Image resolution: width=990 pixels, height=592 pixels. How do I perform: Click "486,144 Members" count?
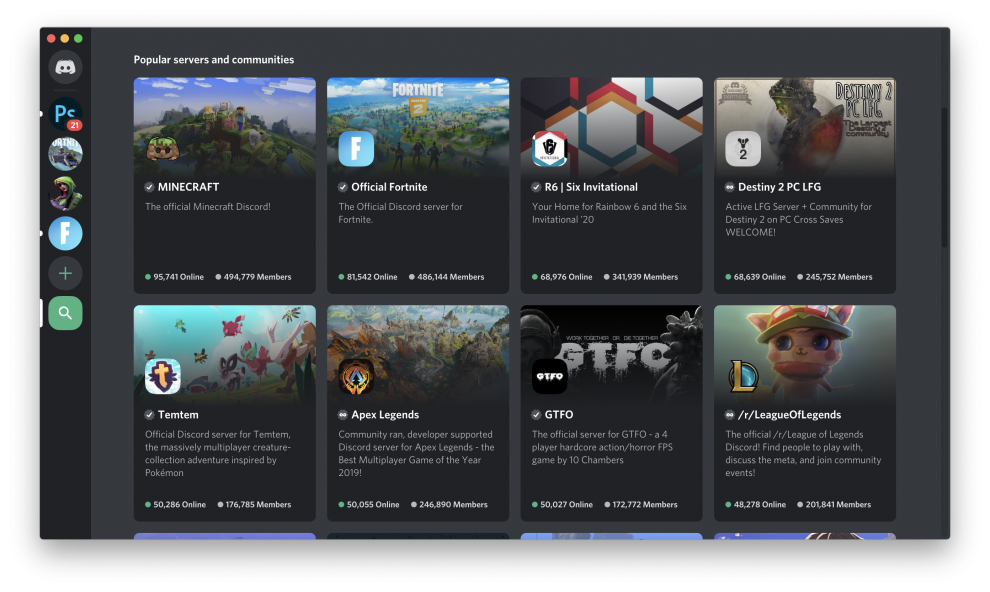pyautogui.click(x=446, y=276)
